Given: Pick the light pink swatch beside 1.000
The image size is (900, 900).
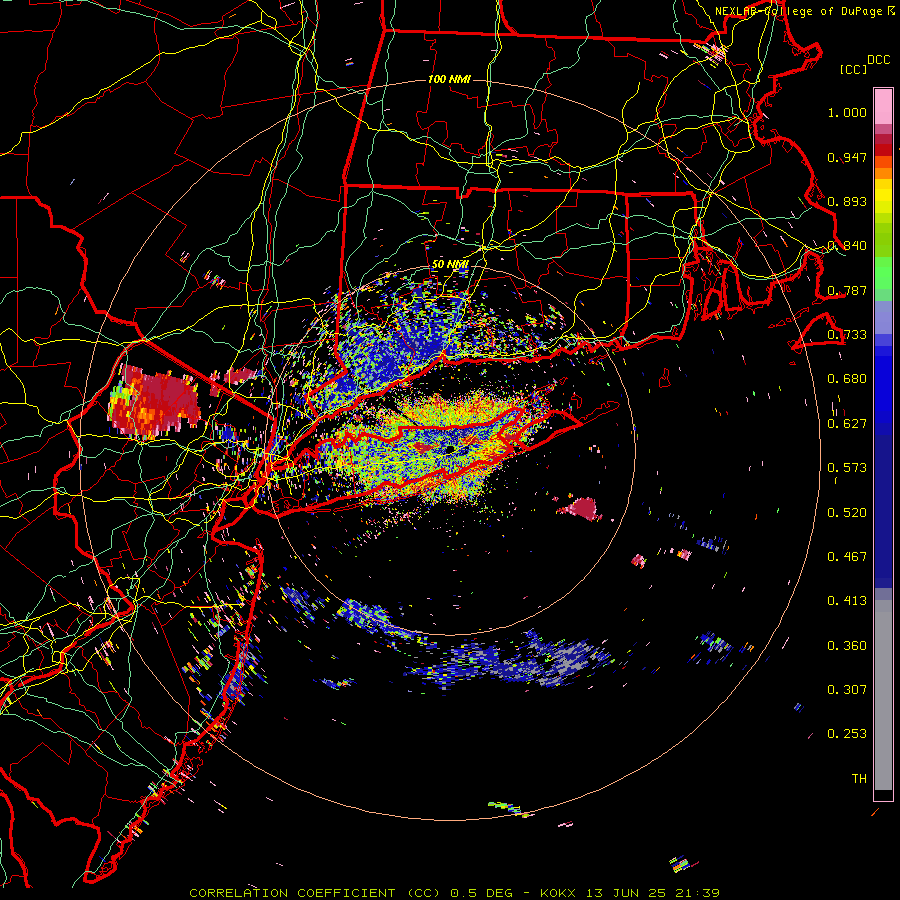Looking at the screenshot, I should [x=883, y=107].
